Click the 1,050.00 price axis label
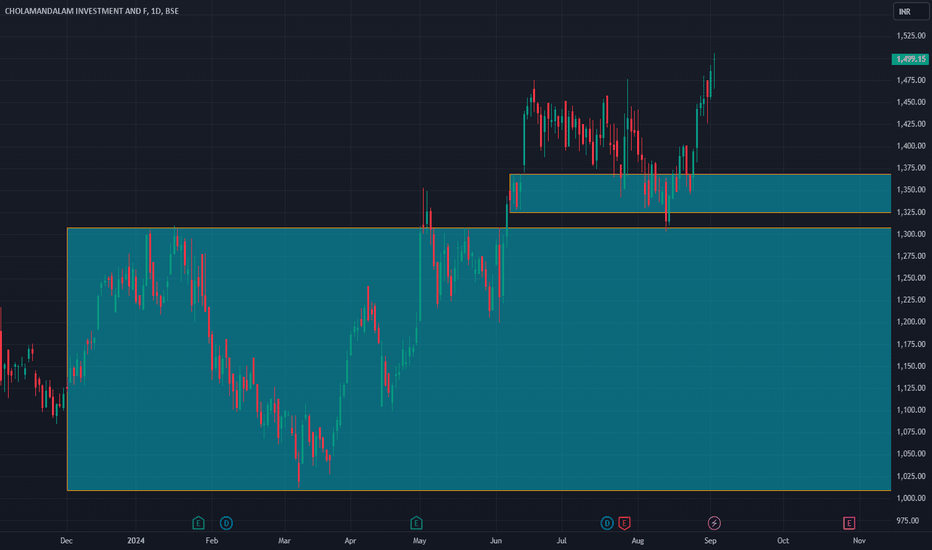The image size is (932, 550). [x=911, y=454]
